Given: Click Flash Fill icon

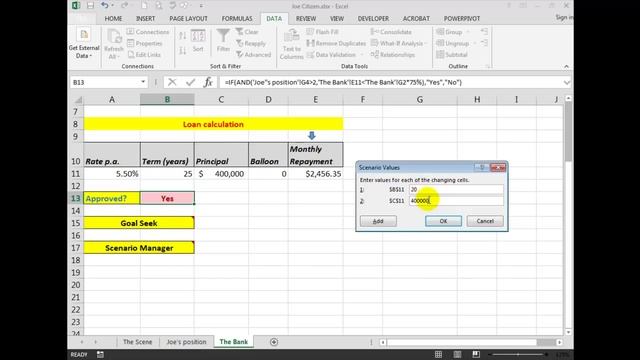Looking at the screenshot, I should (322, 32).
